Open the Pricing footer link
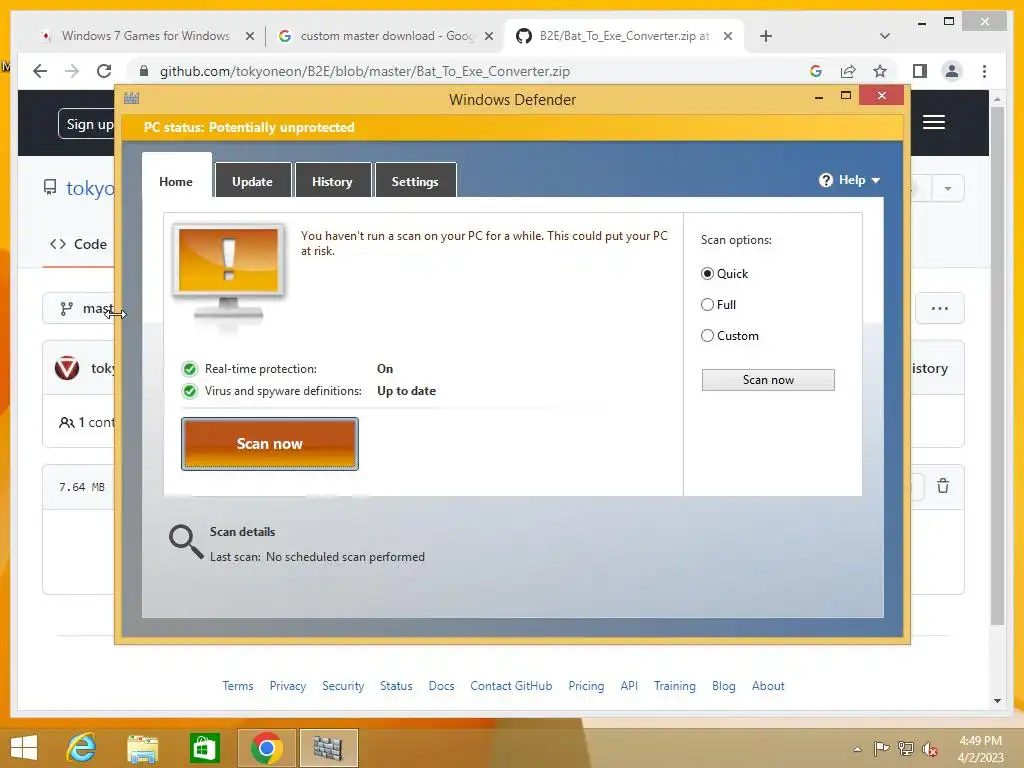The image size is (1024, 768). [x=586, y=686]
